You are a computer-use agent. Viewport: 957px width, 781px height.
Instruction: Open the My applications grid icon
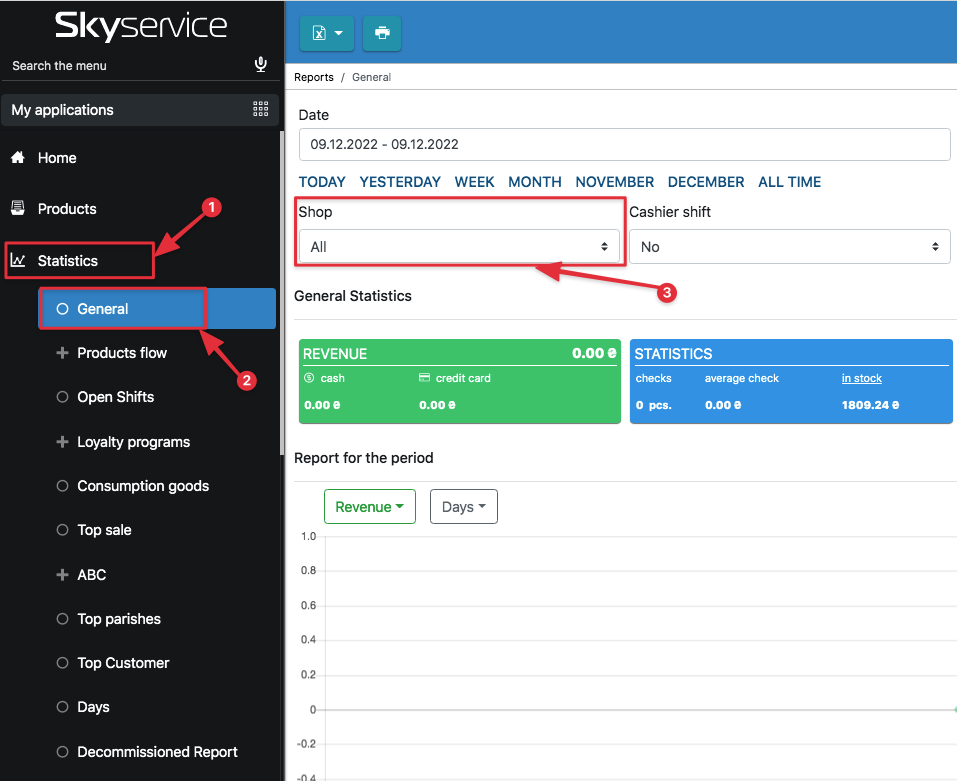tap(261, 110)
